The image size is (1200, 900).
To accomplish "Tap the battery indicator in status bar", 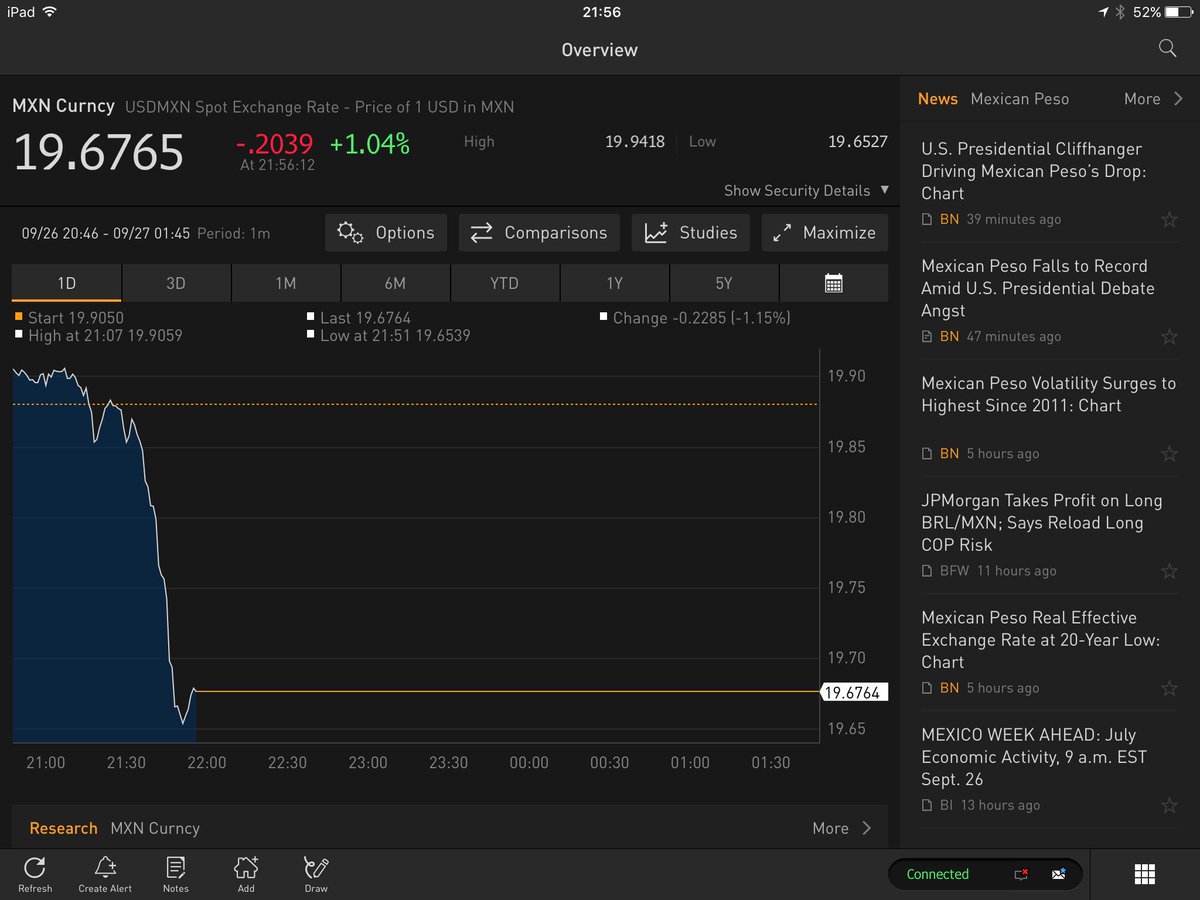I will [x=1178, y=14].
